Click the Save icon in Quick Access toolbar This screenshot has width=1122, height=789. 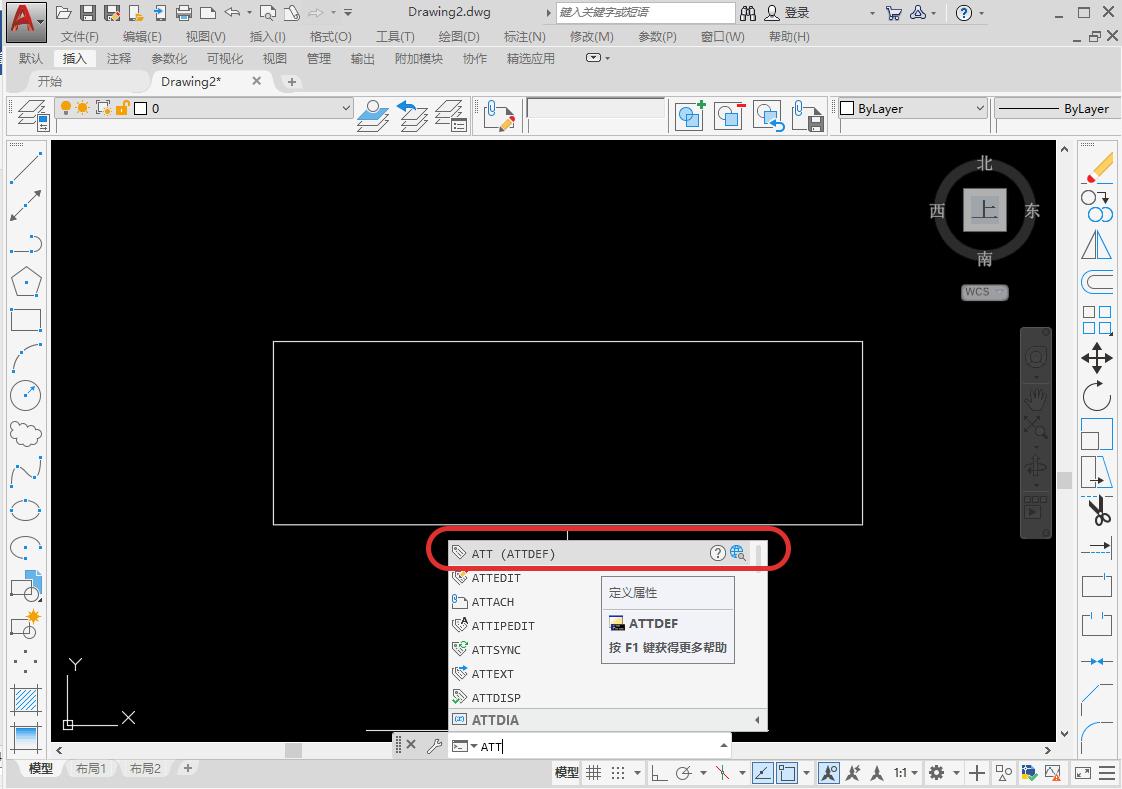point(88,12)
